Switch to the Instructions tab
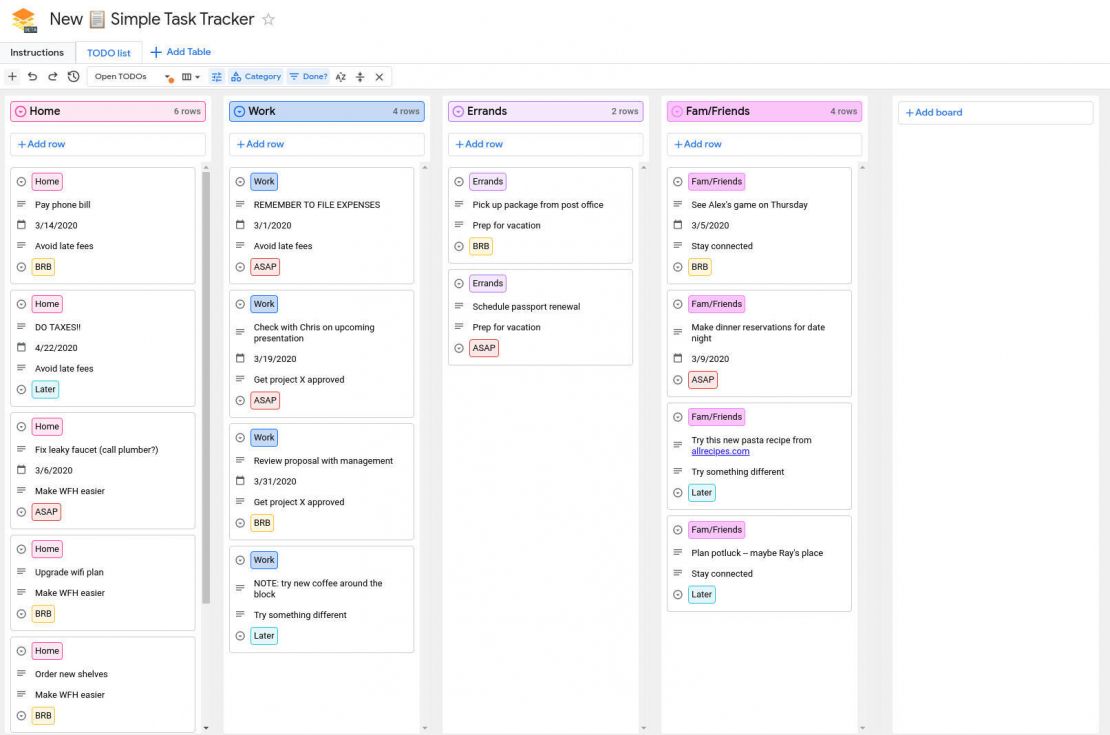This screenshot has width=1110, height=735. click(x=37, y=52)
